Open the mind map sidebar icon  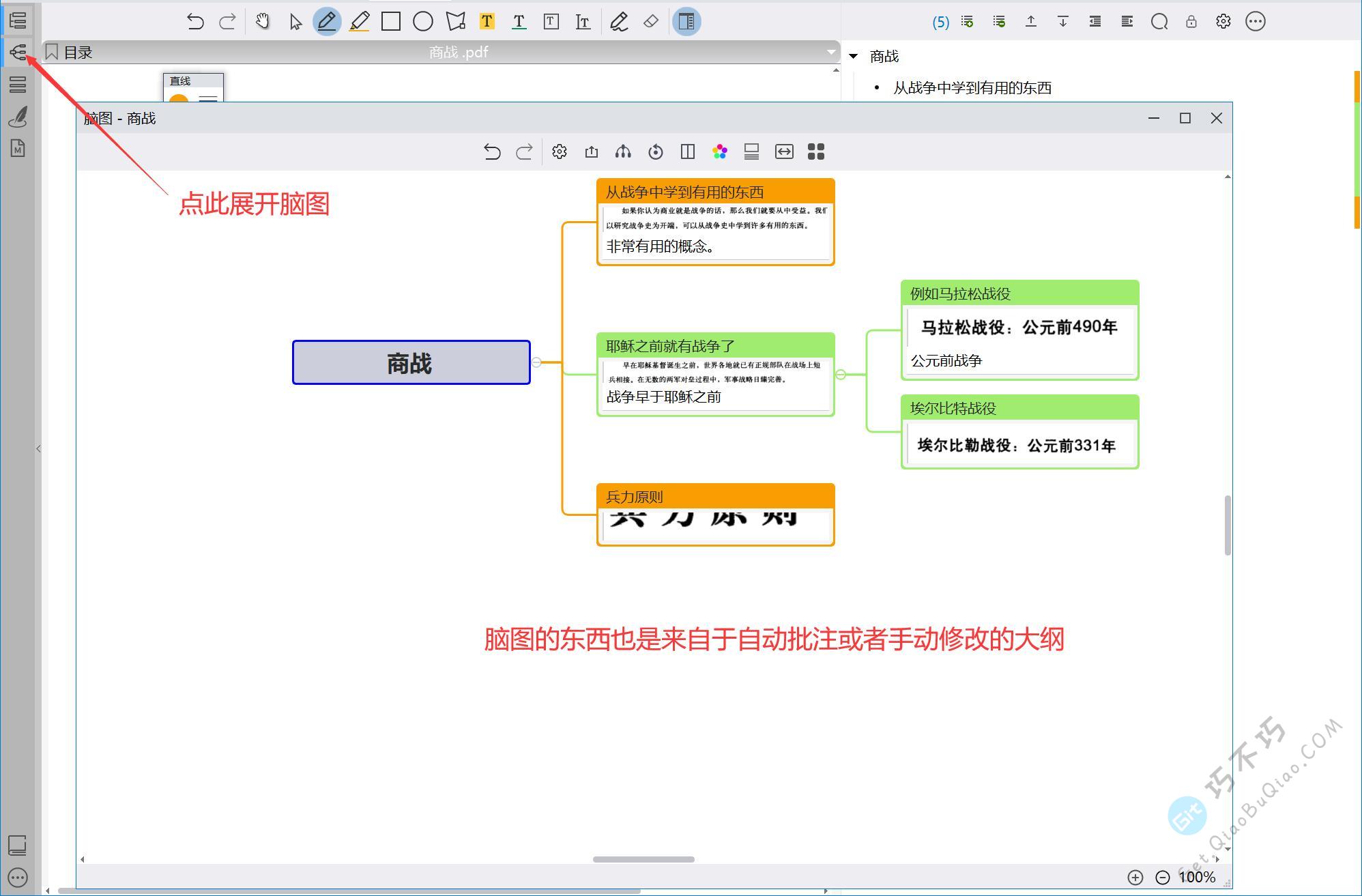(18, 52)
